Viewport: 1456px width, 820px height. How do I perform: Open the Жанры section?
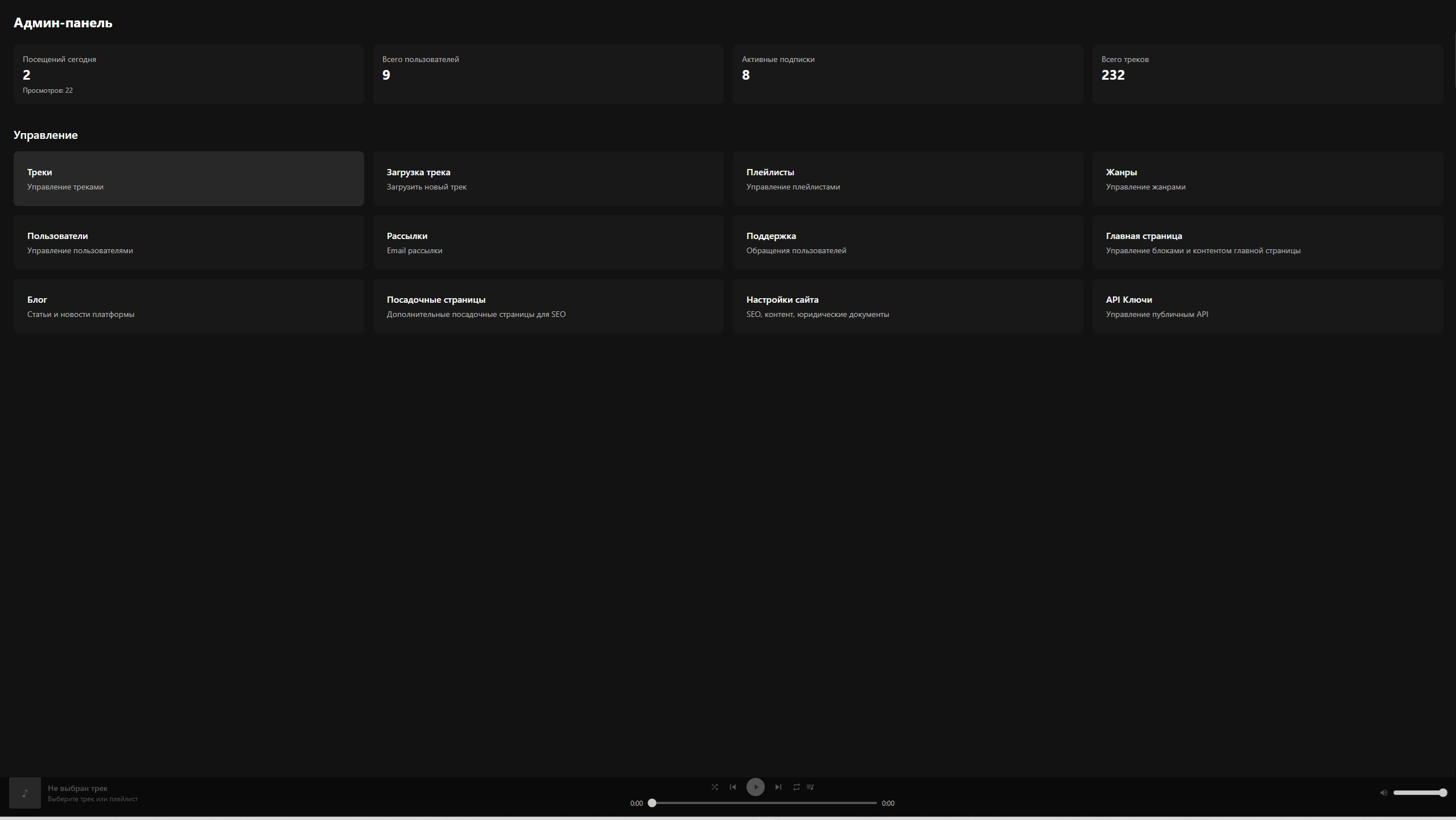[x=1267, y=179]
